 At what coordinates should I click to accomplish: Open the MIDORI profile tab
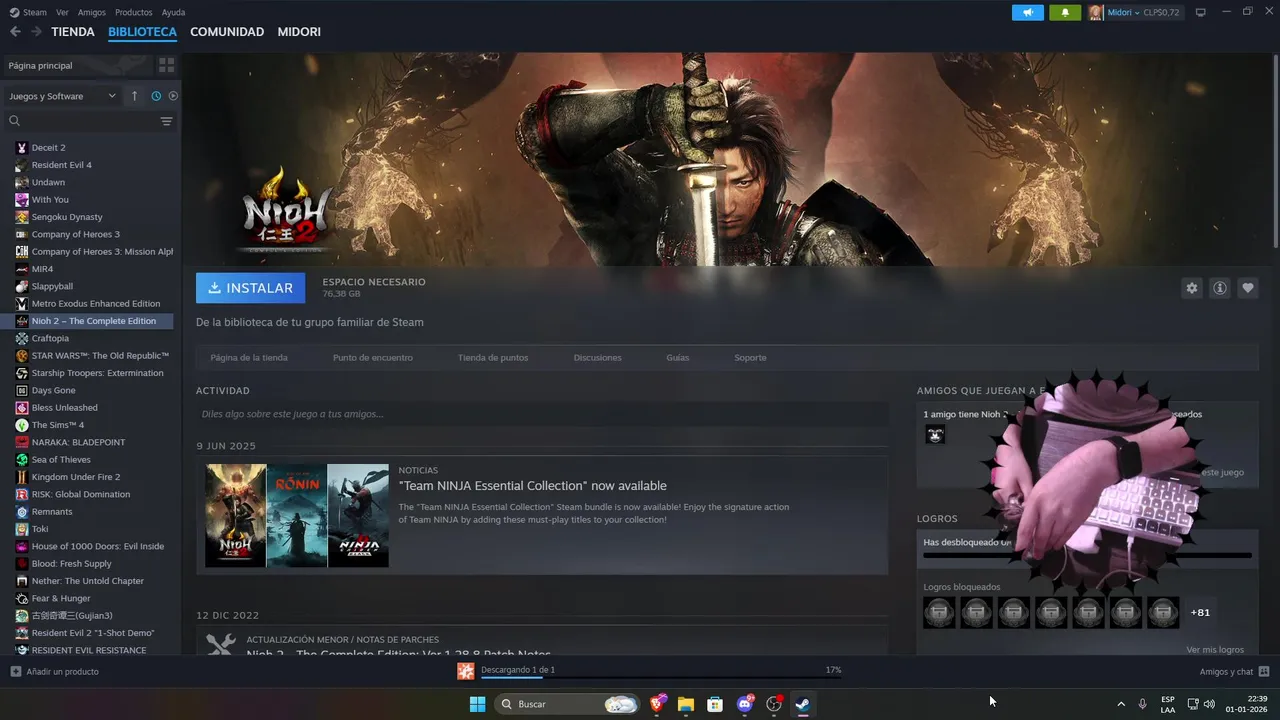coord(299,32)
